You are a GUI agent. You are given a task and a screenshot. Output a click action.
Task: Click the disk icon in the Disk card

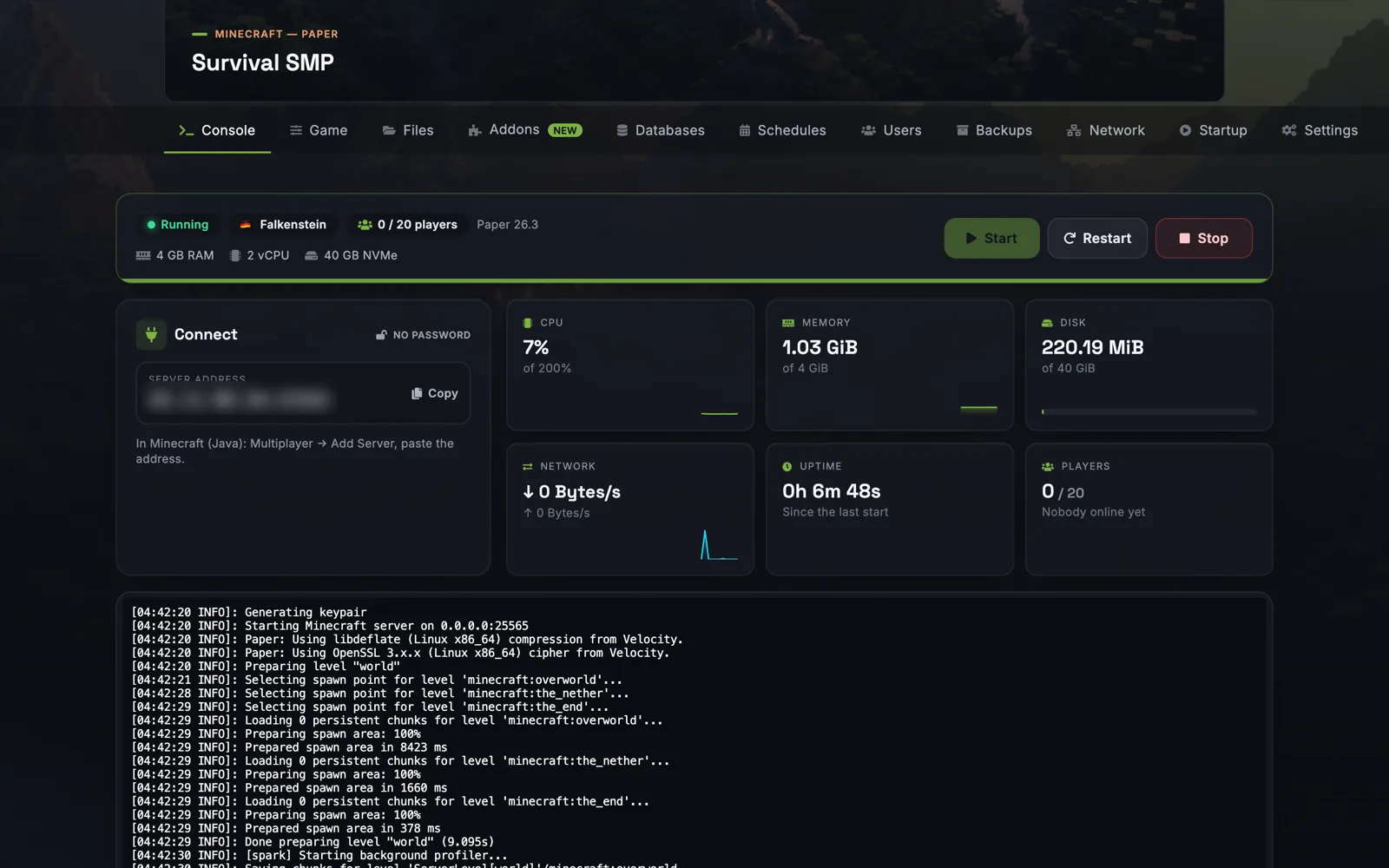1047,323
